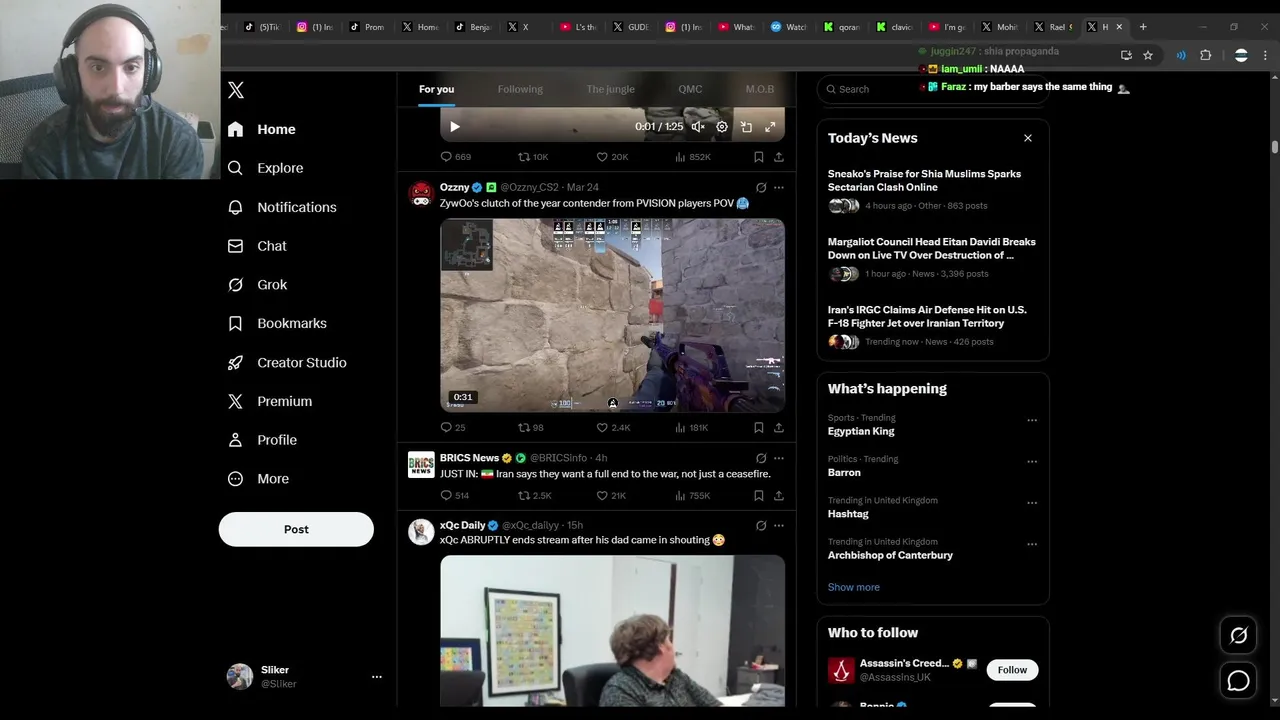Open more options on xQc Daily post
The width and height of the screenshot is (1280, 720).
pos(779,525)
